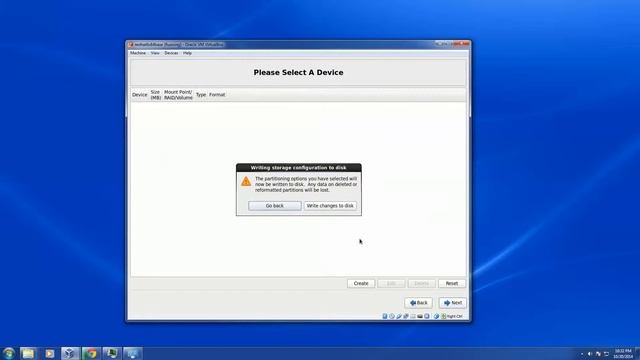This screenshot has height=360, width=640.
Task: Open the taskbar clock and date
Action: click(x=623, y=354)
